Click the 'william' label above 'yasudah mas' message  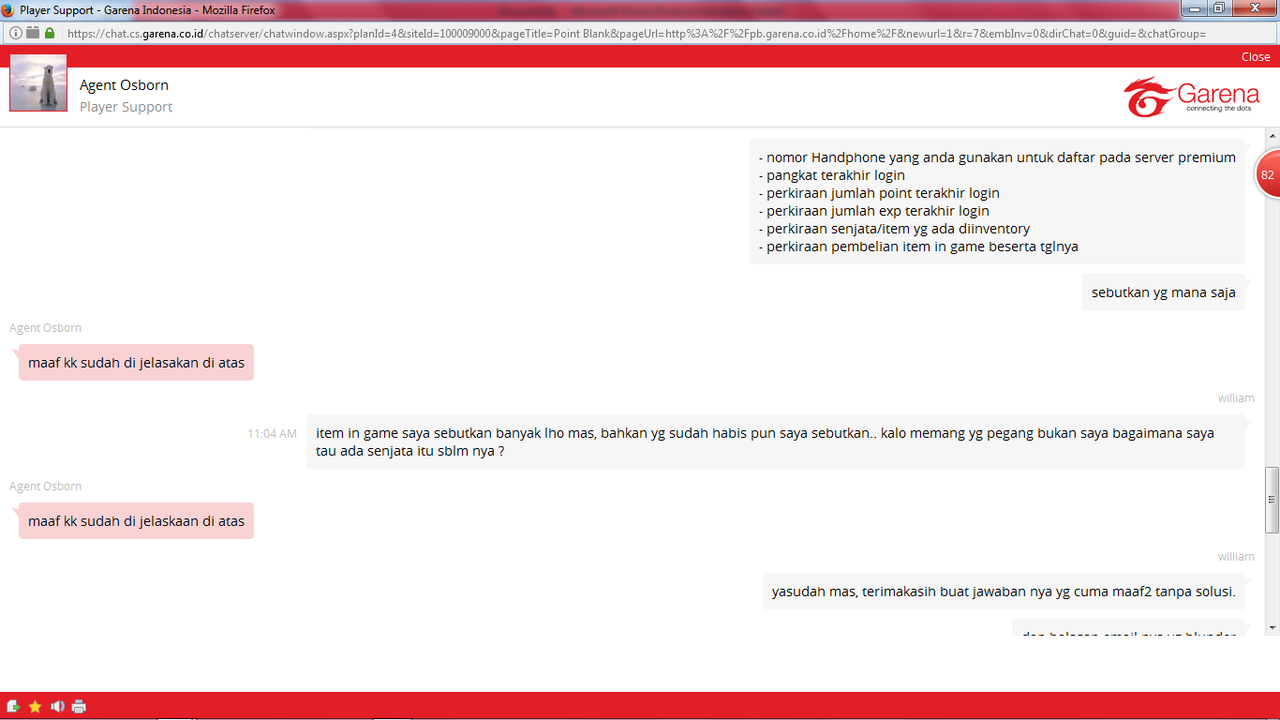click(x=1236, y=556)
